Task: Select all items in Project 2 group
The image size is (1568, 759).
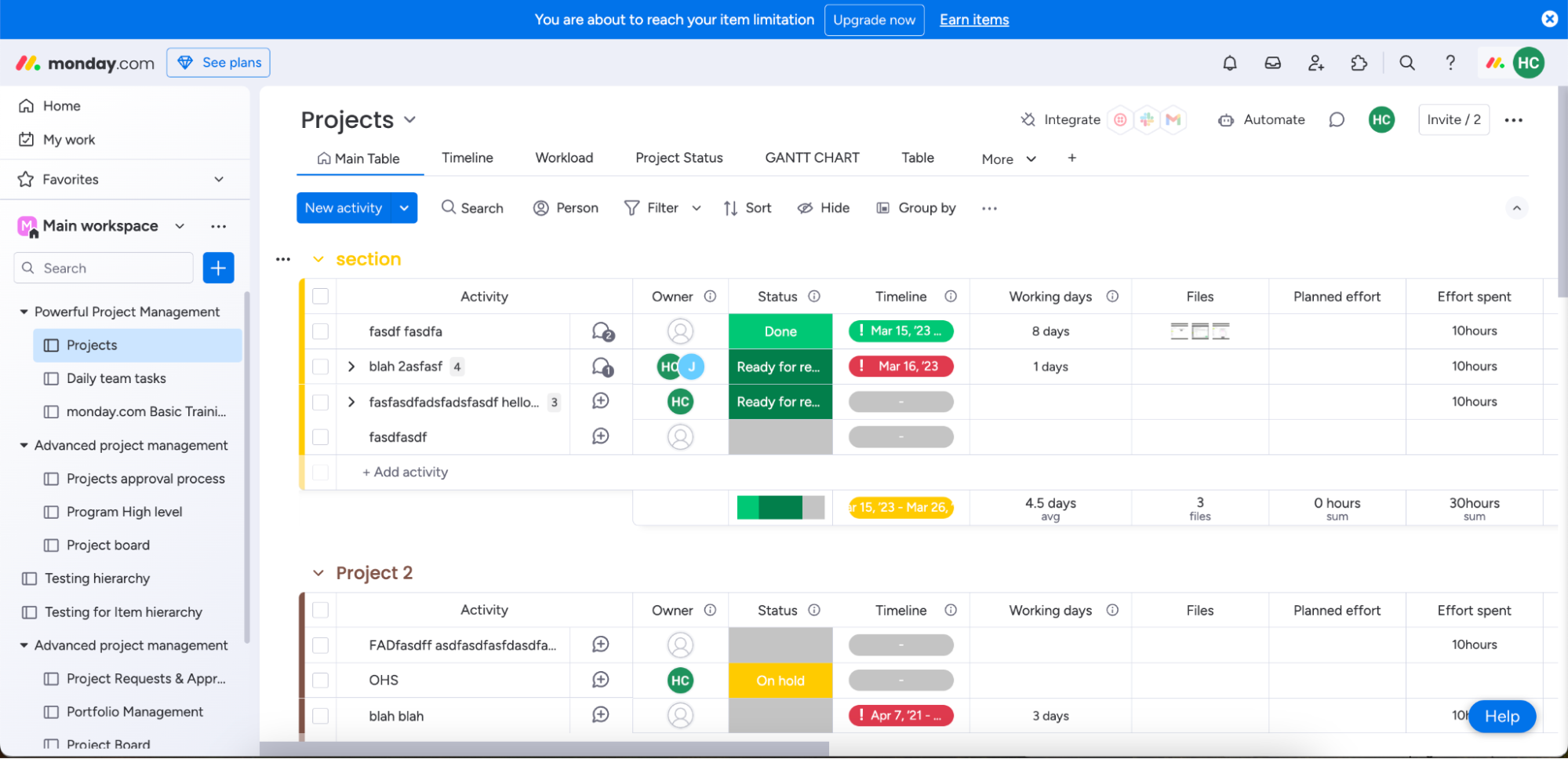Action: pyautogui.click(x=320, y=610)
